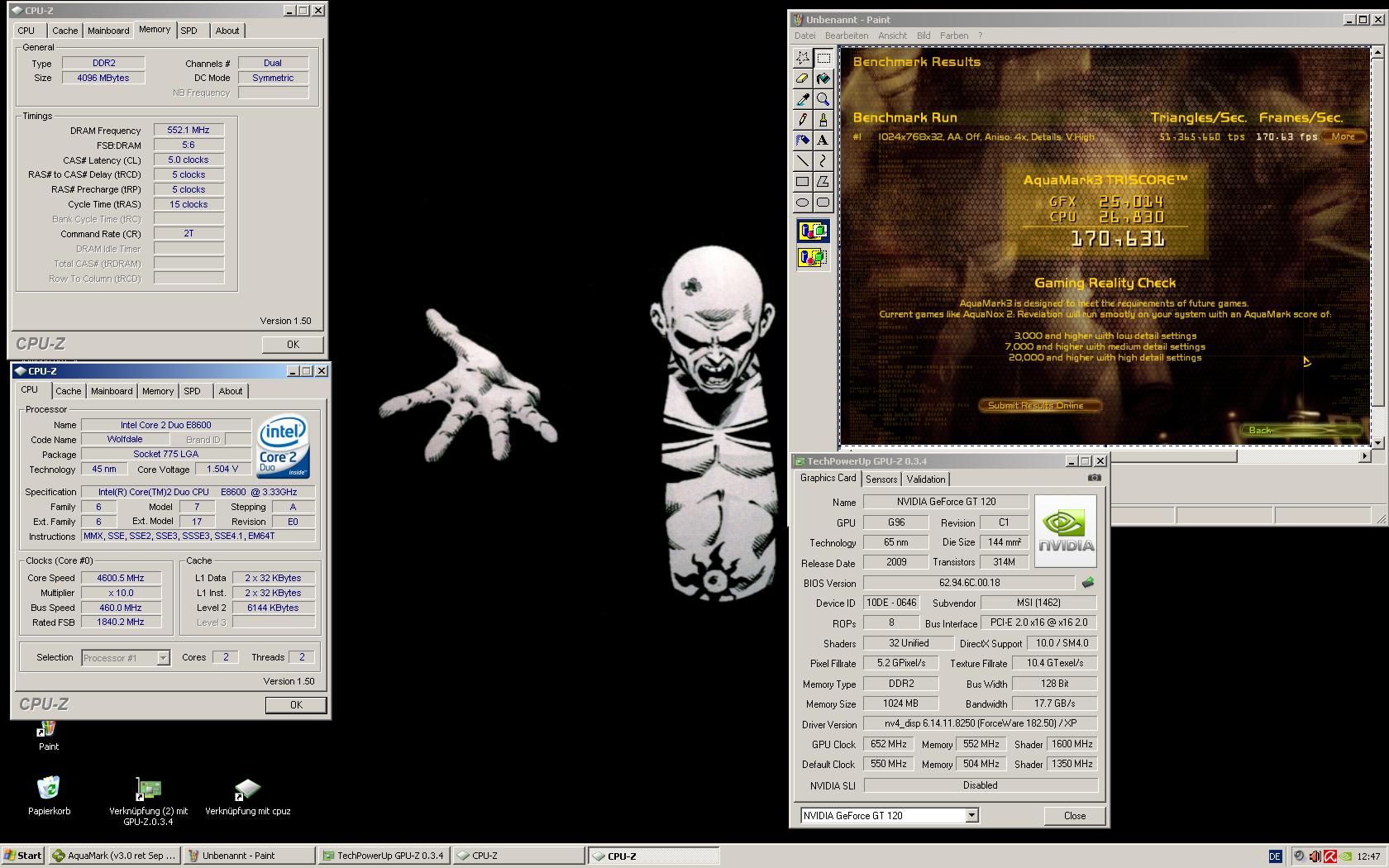Select the Ellipse tool in Paint
This screenshot has width=1389, height=868.
point(802,203)
